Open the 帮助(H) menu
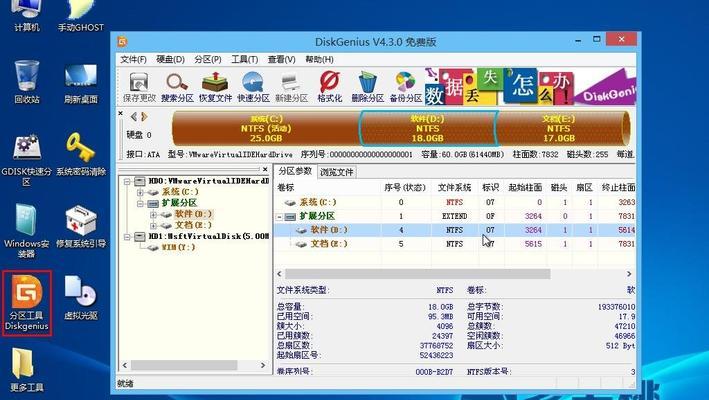709x400 pixels. click(x=319, y=59)
